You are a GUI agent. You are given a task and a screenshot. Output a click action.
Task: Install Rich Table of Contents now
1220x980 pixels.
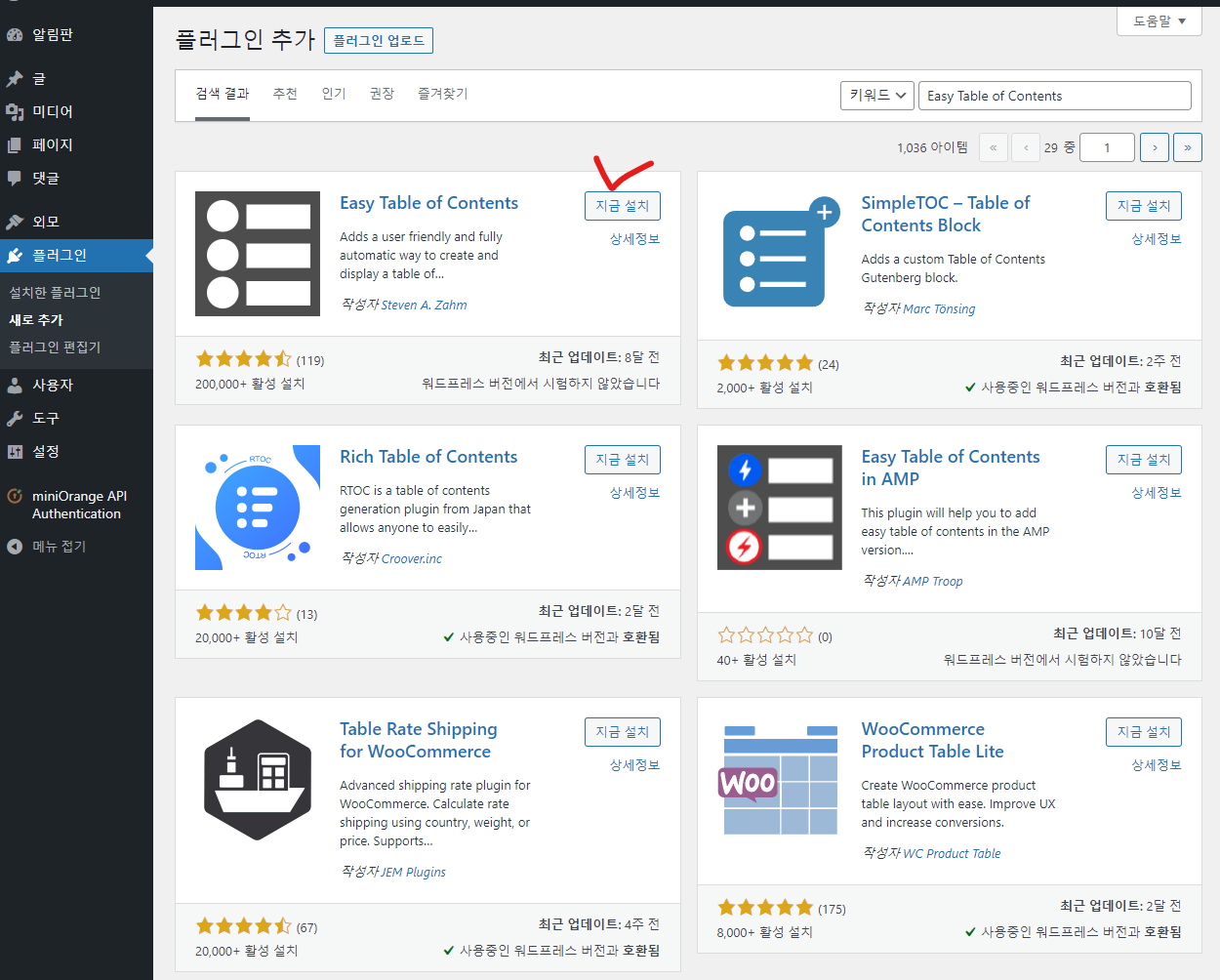tap(623, 460)
